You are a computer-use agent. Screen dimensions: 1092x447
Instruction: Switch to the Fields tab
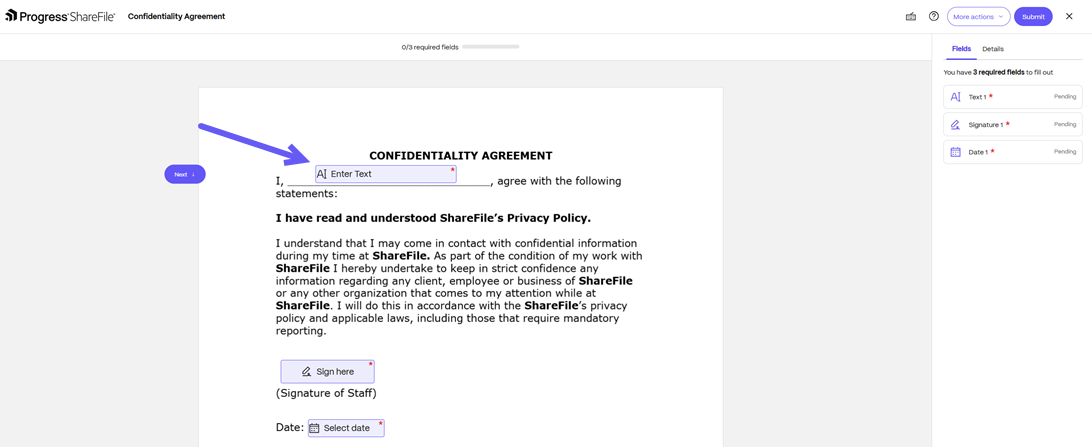point(961,49)
